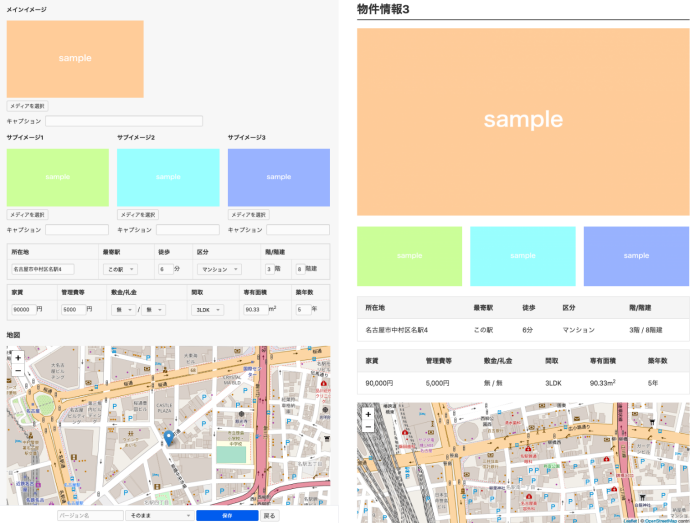
Task: Select the blue sub image in preview
Action: click(x=636, y=256)
